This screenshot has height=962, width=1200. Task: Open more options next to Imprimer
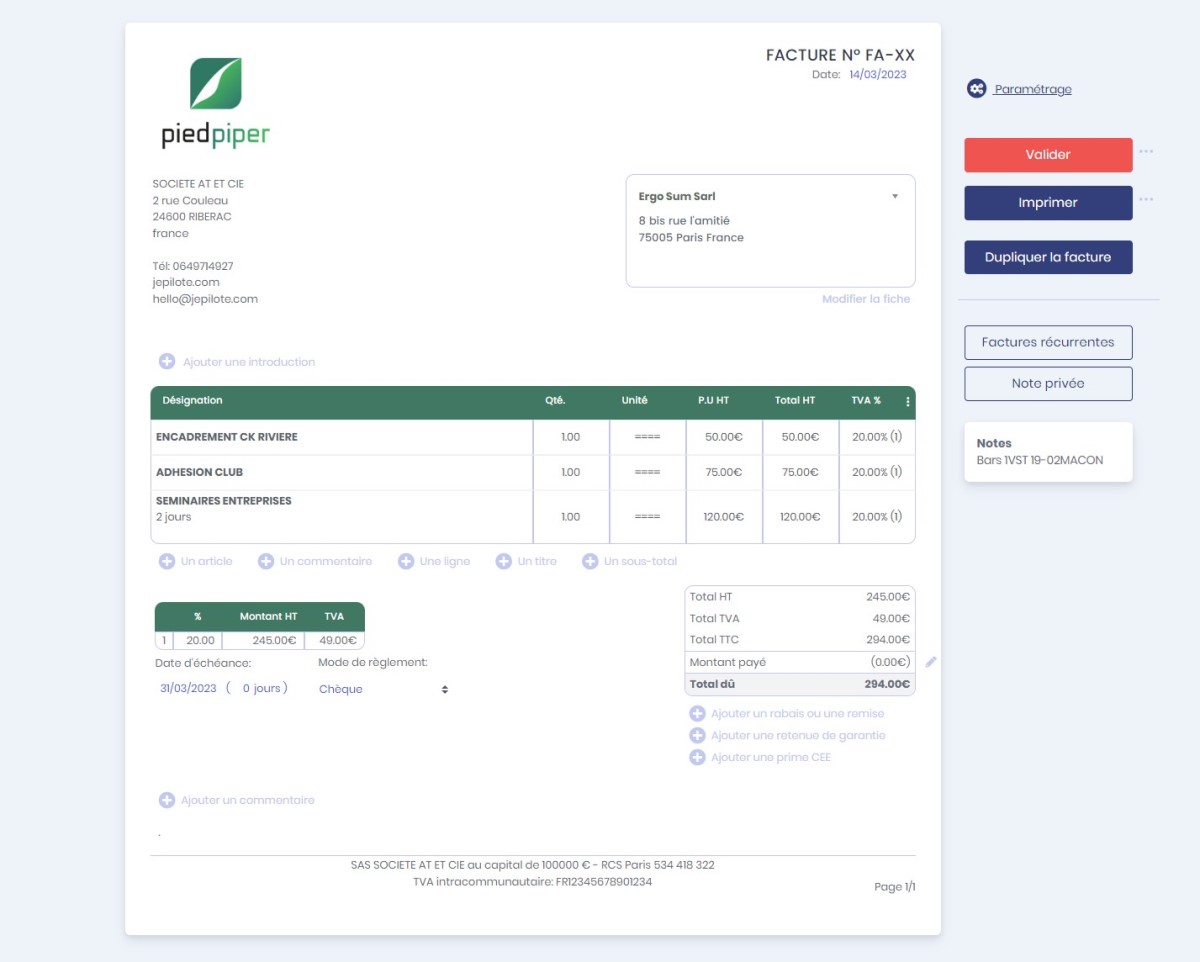point(1146,200)
